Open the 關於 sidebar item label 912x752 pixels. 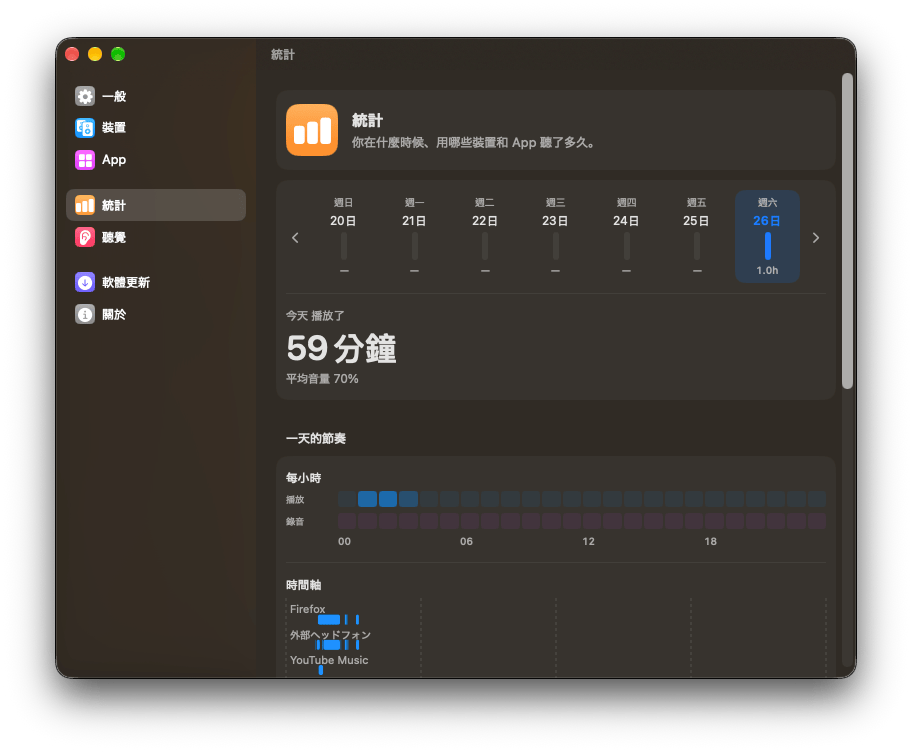pyautogui.click(x=114, y=314)
